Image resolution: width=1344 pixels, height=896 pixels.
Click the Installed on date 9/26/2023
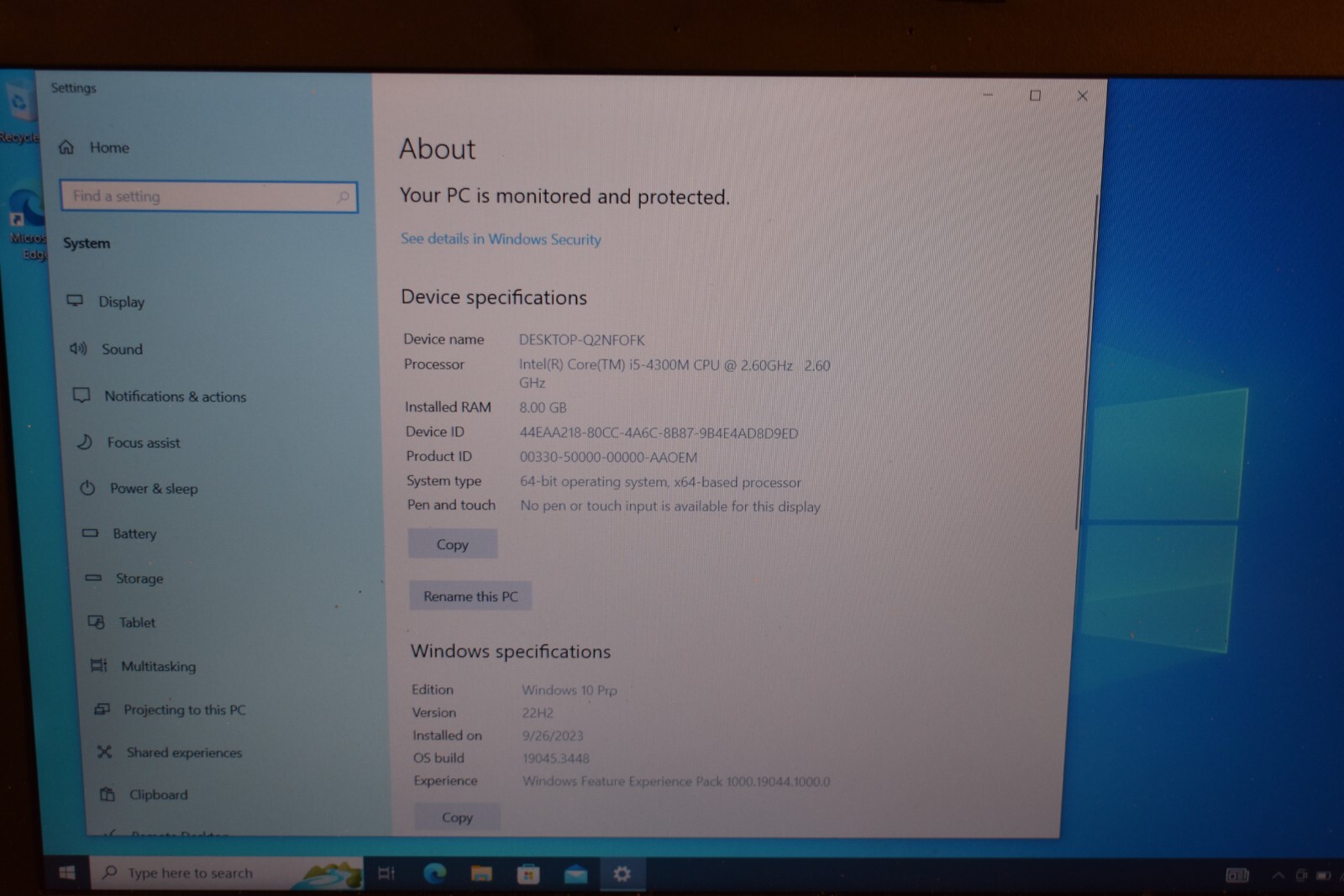553,736
